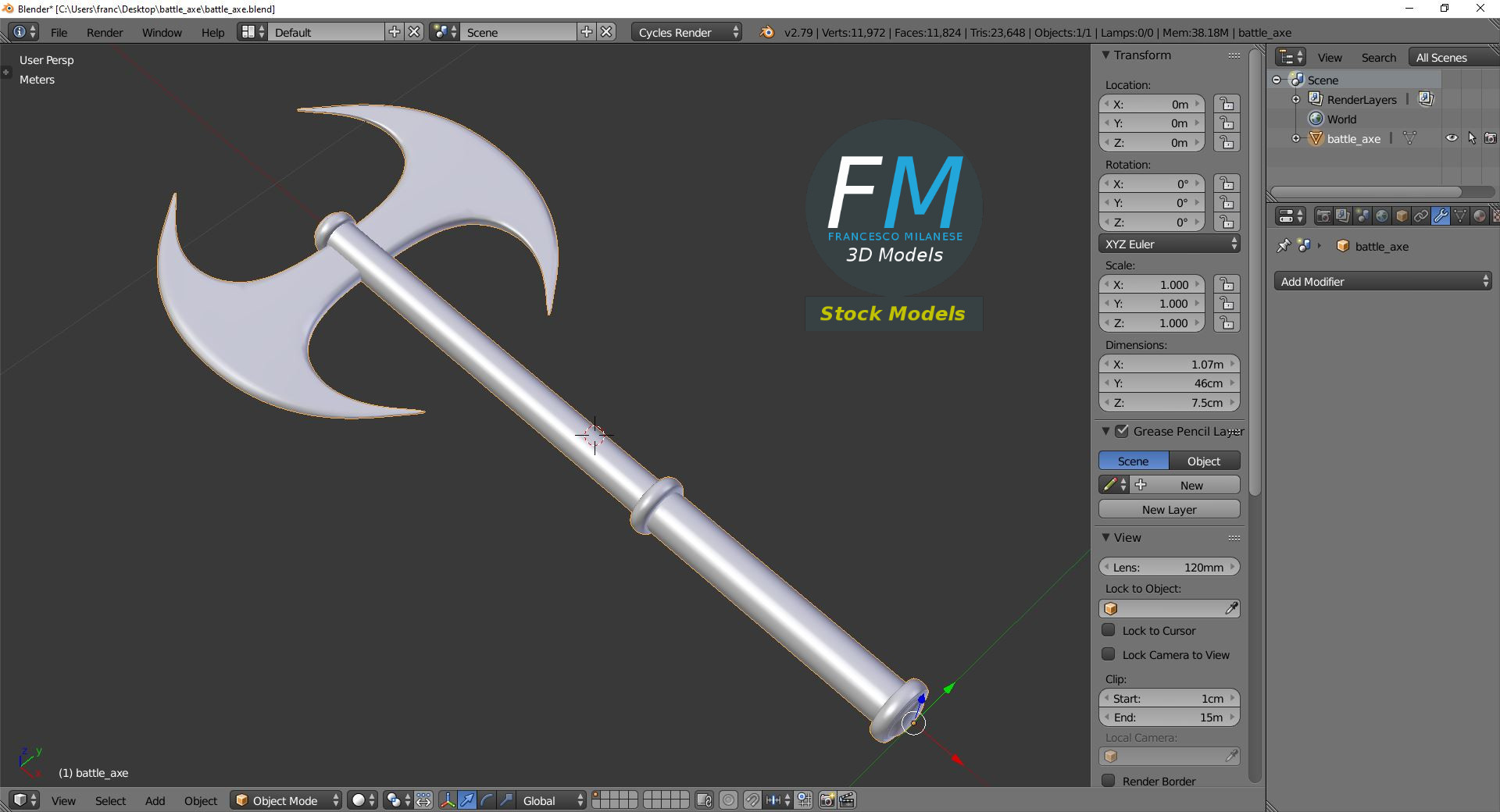Viewport: 1500px width, 812px height.
Task: Click the Lens 120mm value field
Action: (x=1170, y=567)
